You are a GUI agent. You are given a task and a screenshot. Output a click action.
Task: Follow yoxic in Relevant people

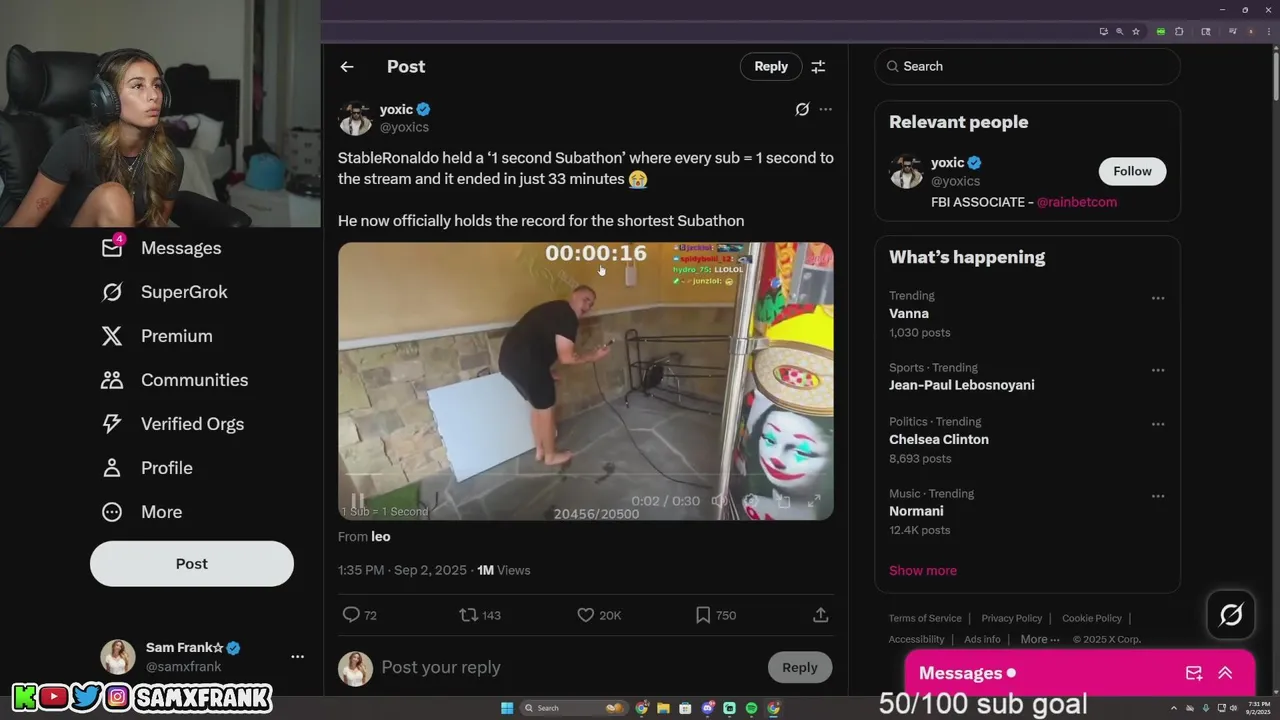click(1132, 171)
